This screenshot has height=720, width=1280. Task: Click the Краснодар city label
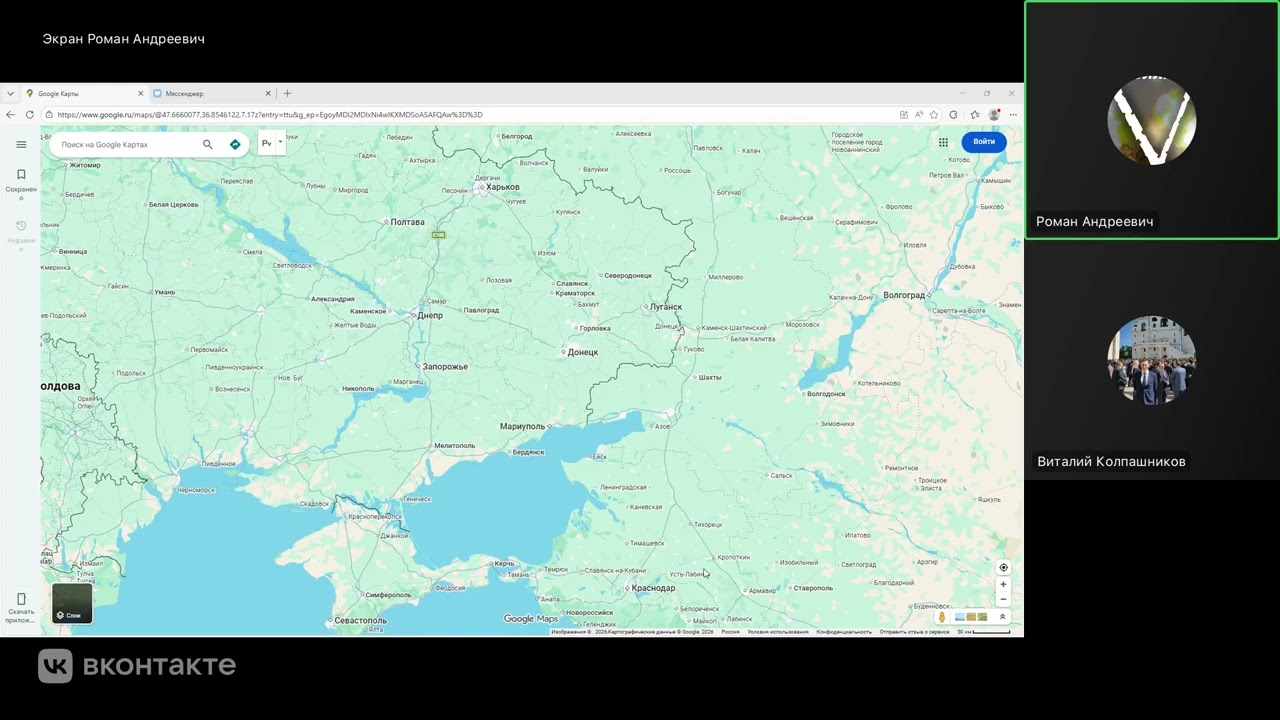653,588
